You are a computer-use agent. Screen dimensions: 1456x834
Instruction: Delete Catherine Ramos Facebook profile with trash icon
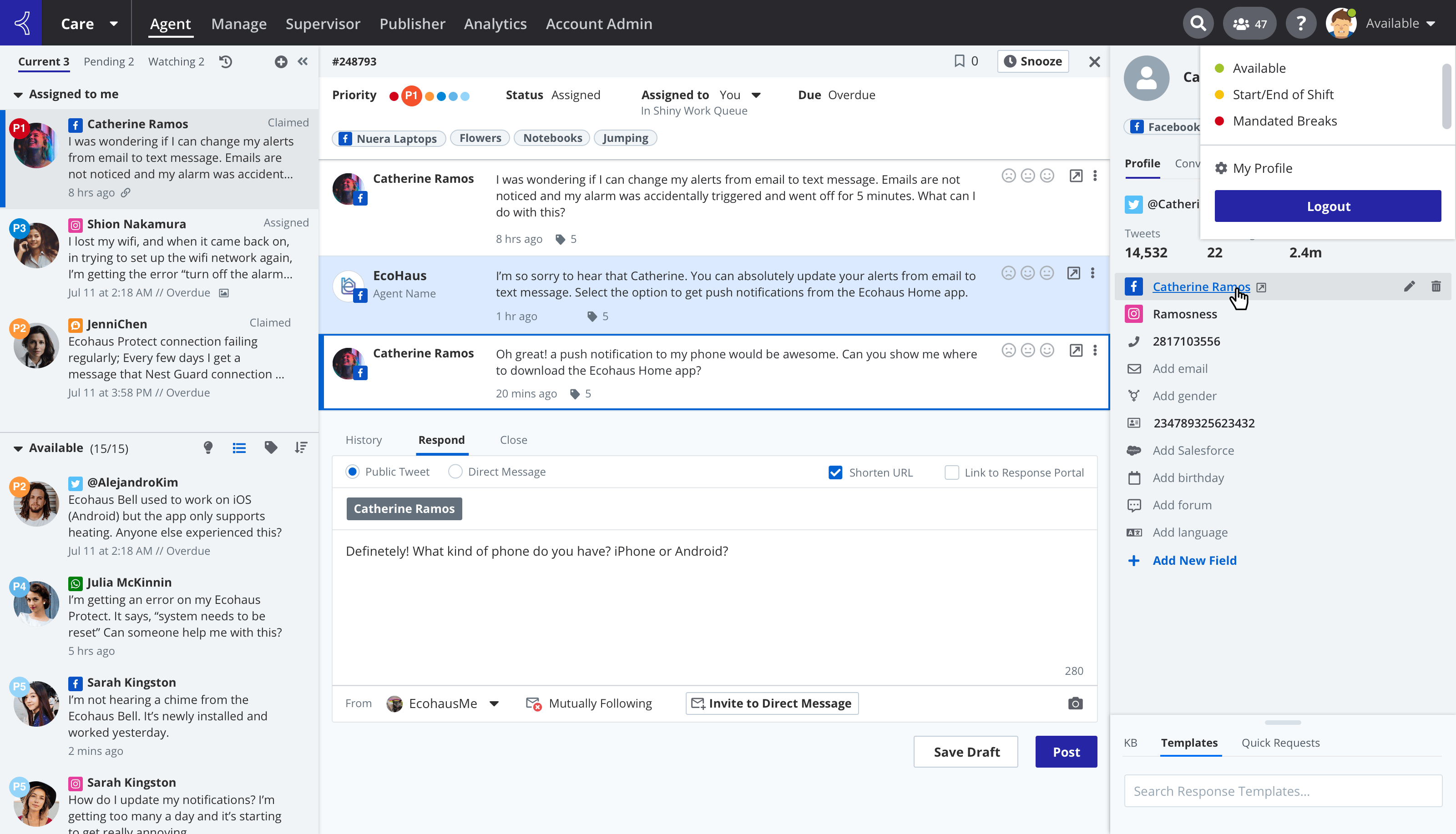[1436, 286]
